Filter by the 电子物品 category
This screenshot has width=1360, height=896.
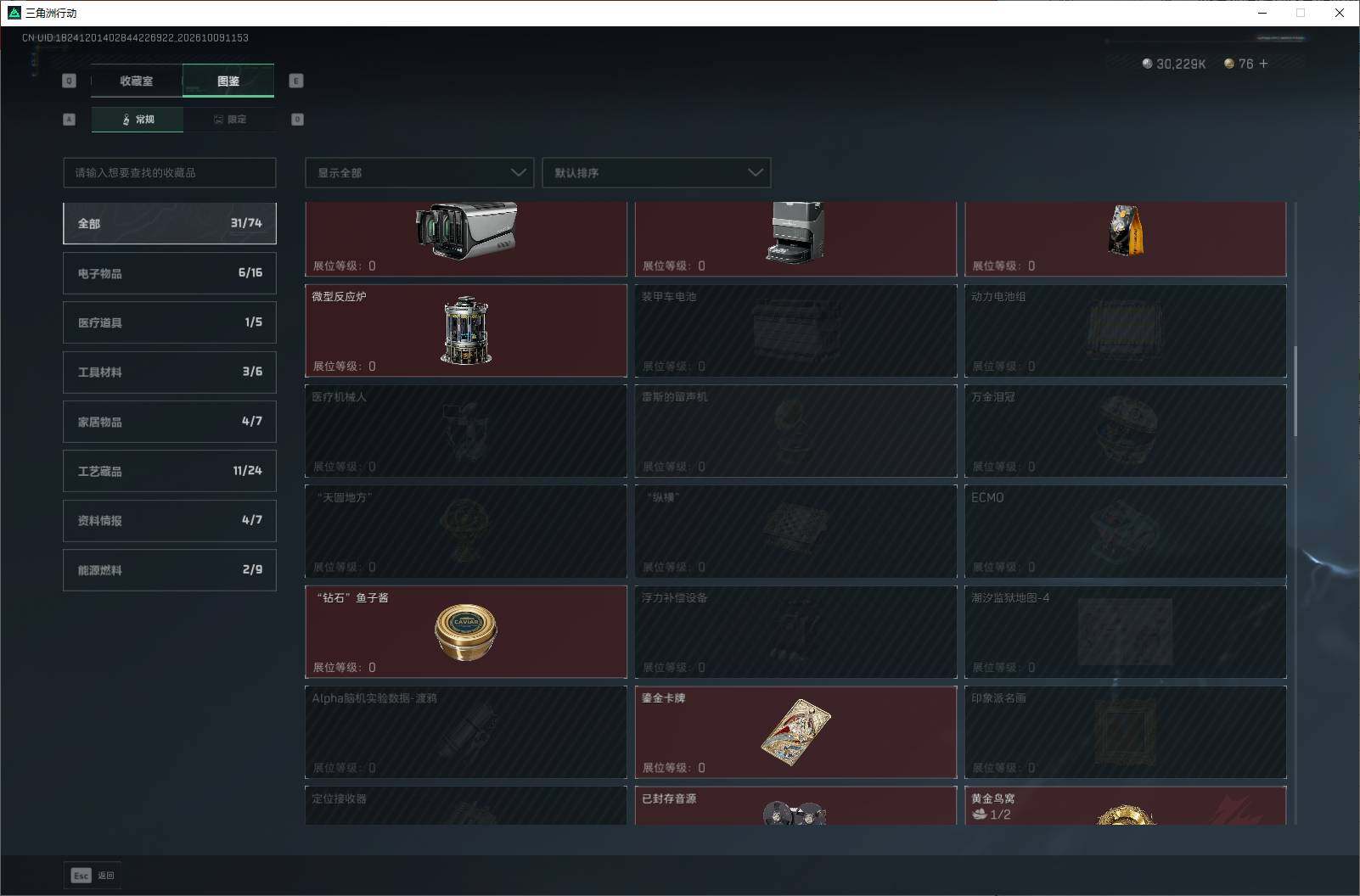[170, 273]
